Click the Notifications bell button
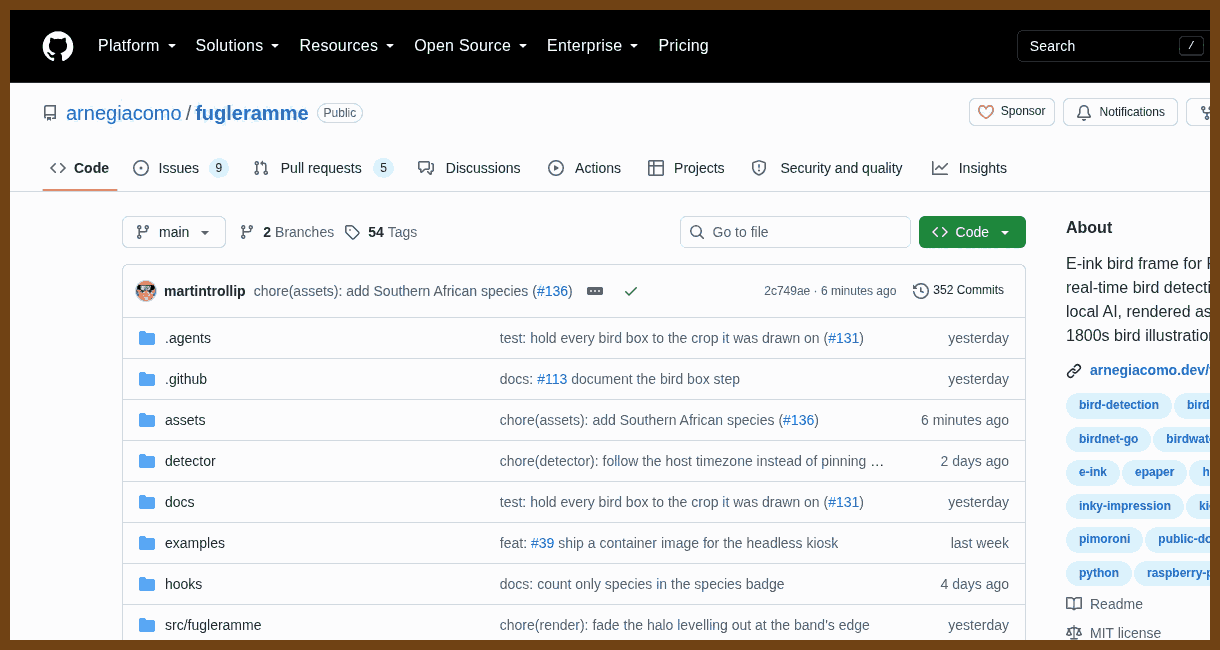This screenshot has width=1220, height=650. (x=1120, y=112)
